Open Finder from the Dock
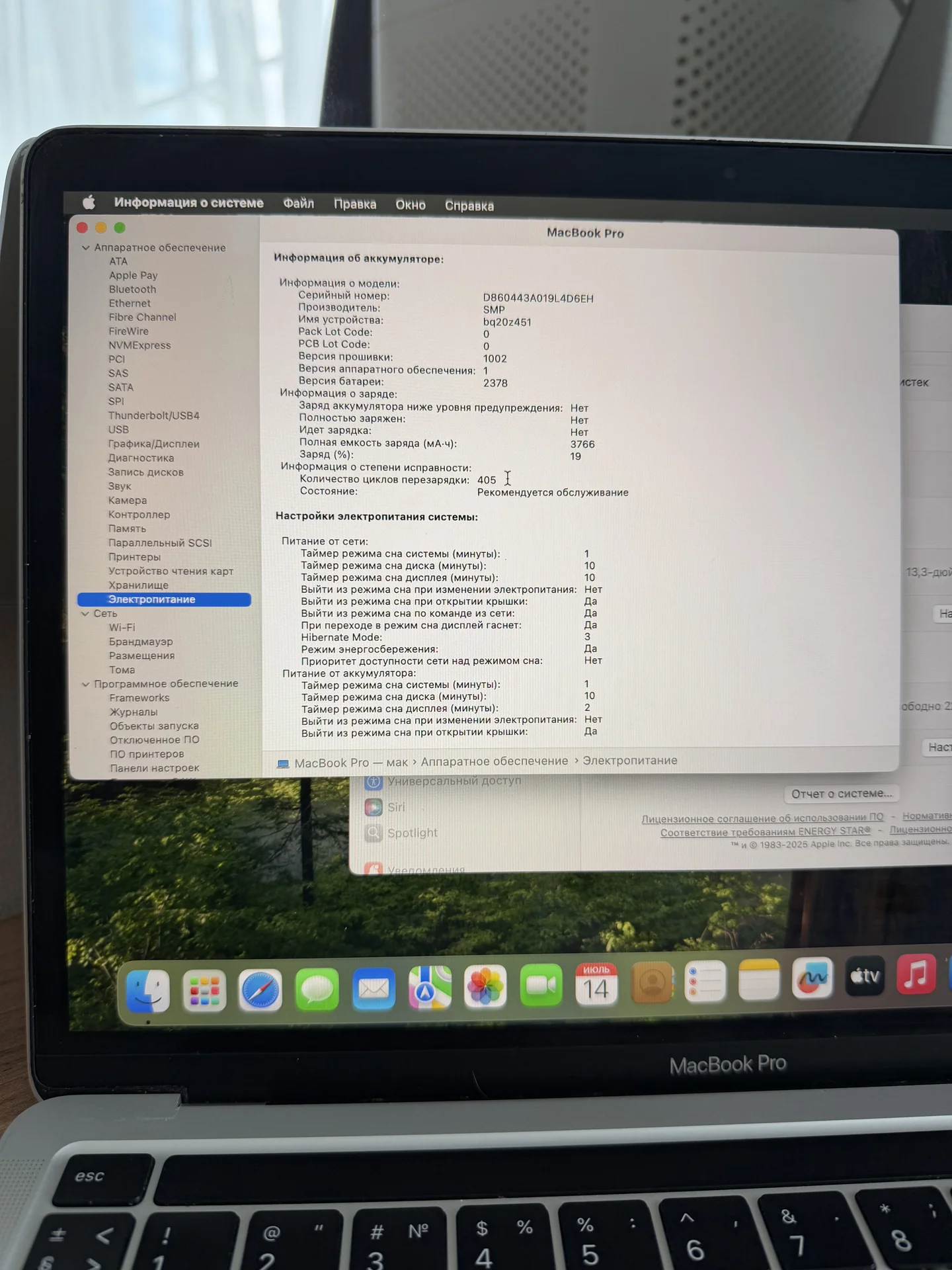This screenshot has width=952, height=1270. (147, 990)
